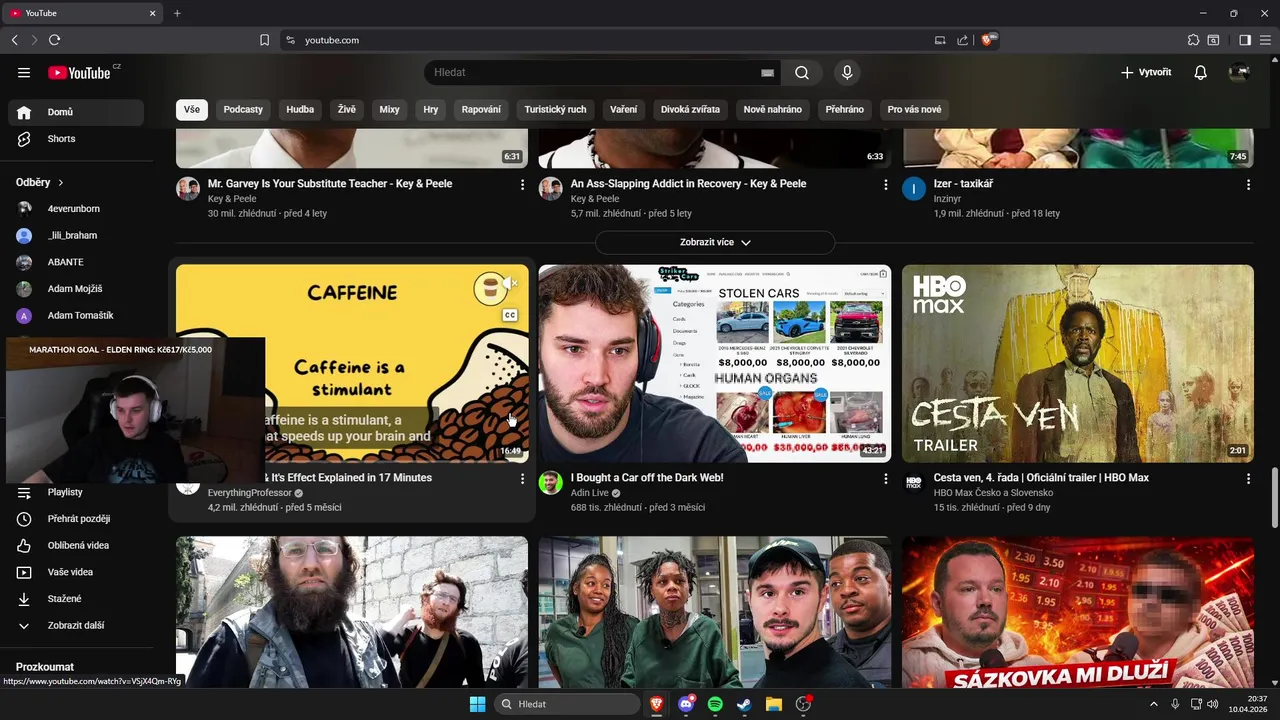This screenshot has height=720, width=1280.
Task: Select the Rapování filter chip
Action: click(x=481, y=109)
